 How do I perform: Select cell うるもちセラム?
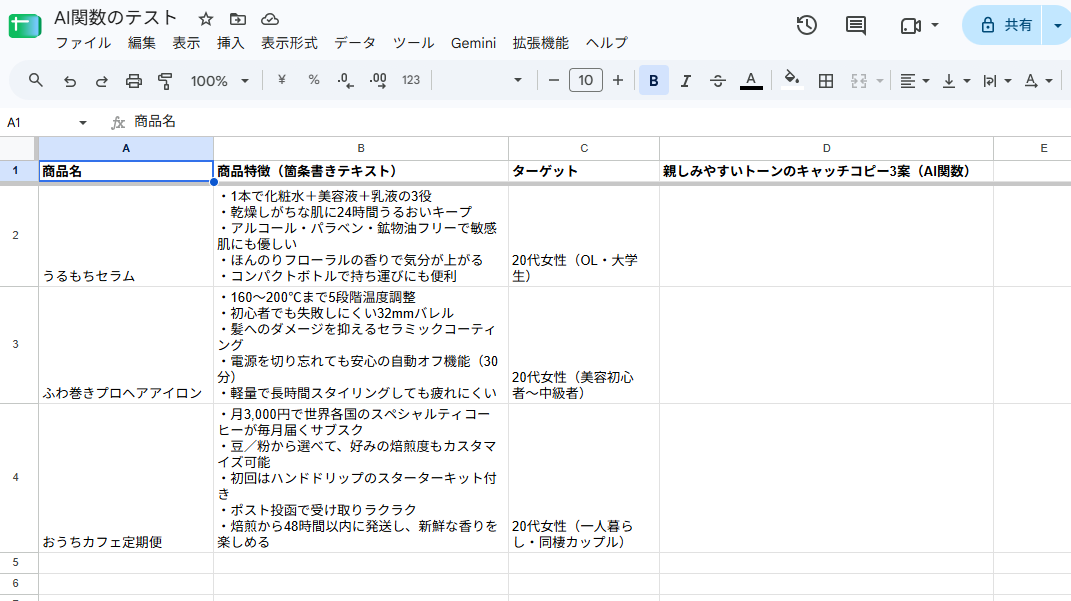126,236
